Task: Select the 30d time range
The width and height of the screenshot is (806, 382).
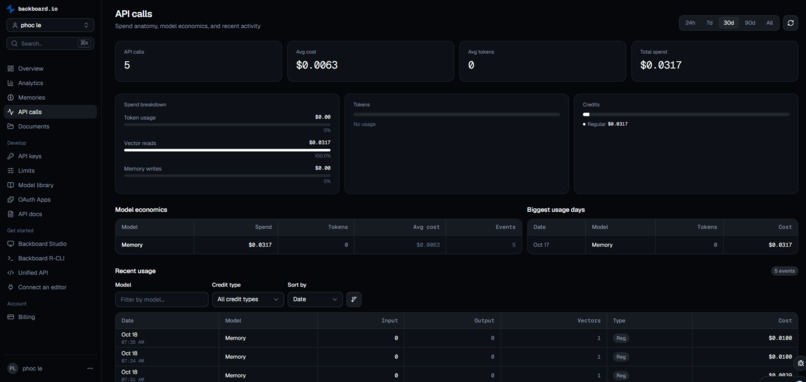Action: (x=729, y=23)
